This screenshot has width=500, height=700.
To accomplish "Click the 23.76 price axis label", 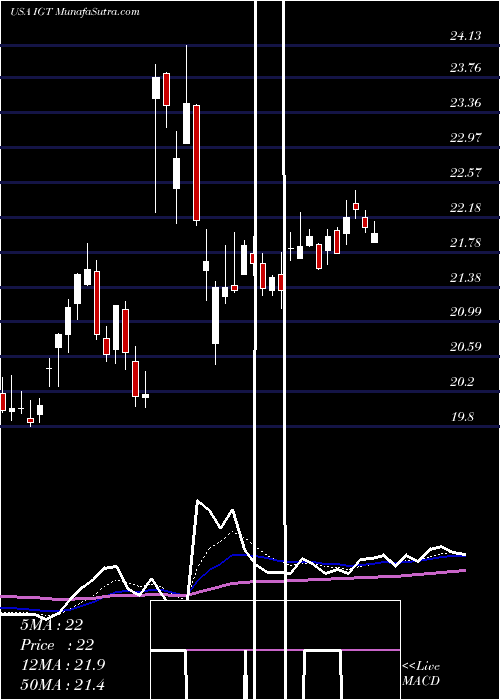I will [x=466, y=68].
